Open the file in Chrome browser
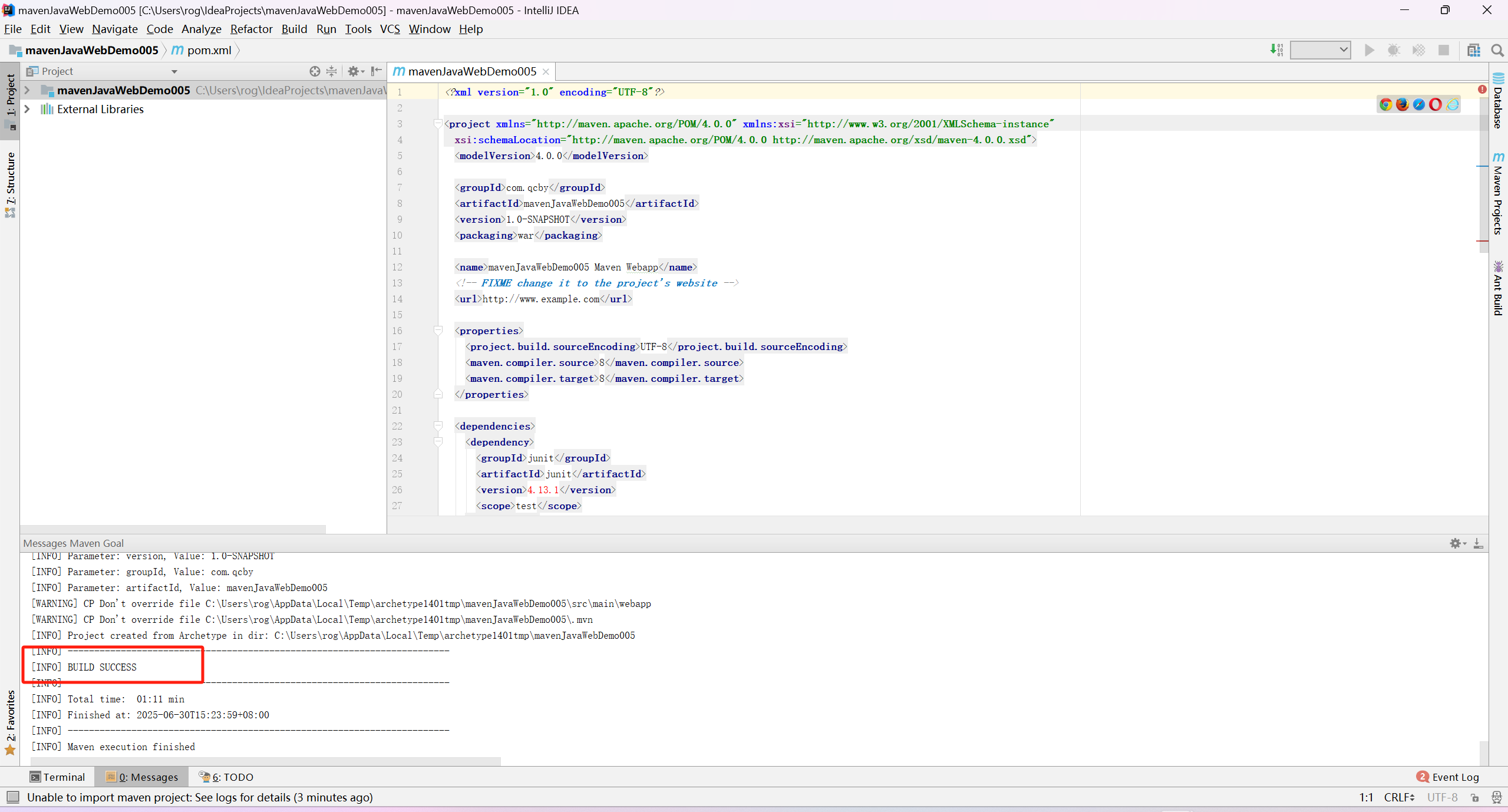Screen dimensions: 1508x812 (1385, 104)
